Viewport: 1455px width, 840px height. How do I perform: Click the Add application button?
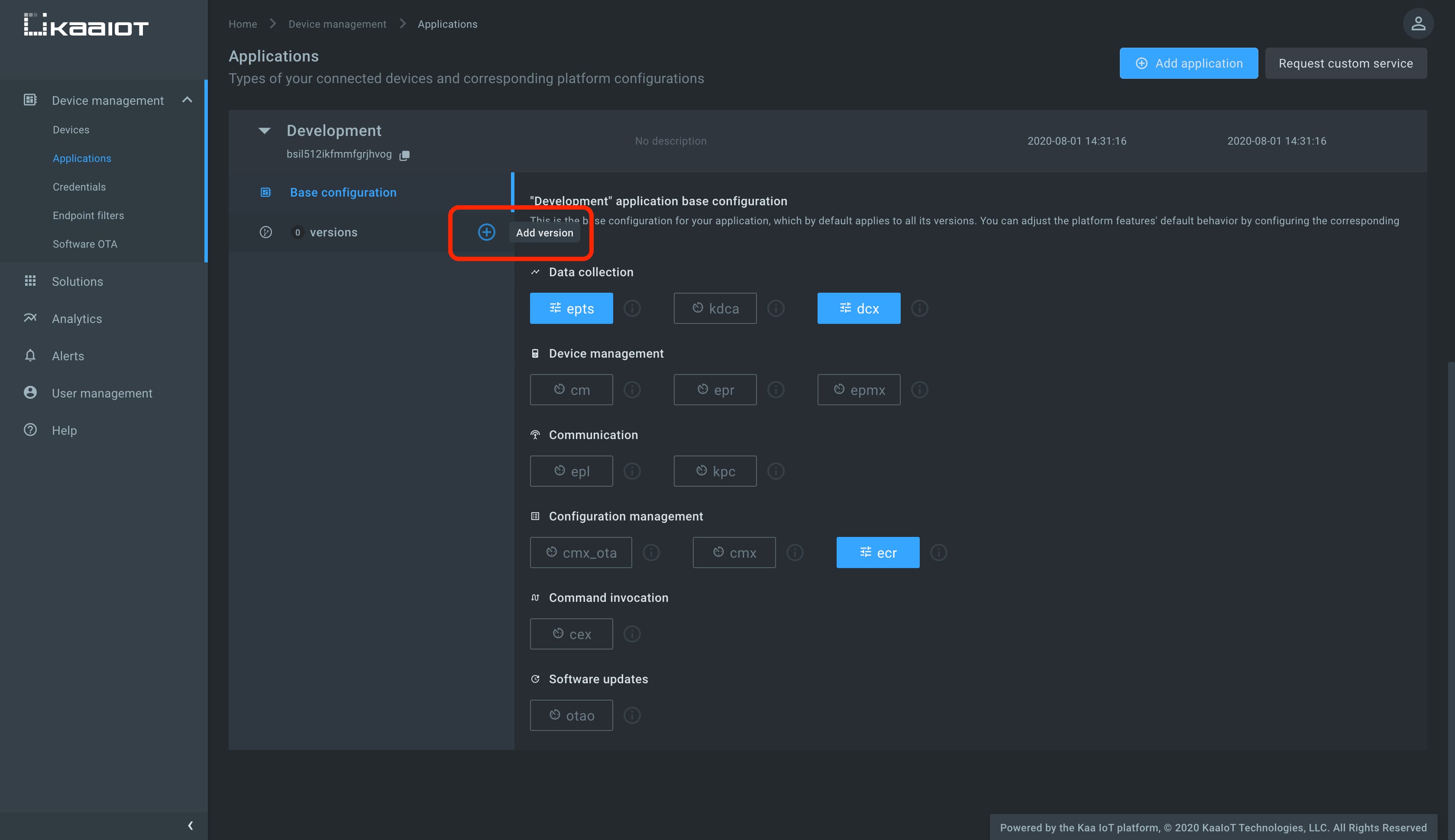(x=1188, y=64)
